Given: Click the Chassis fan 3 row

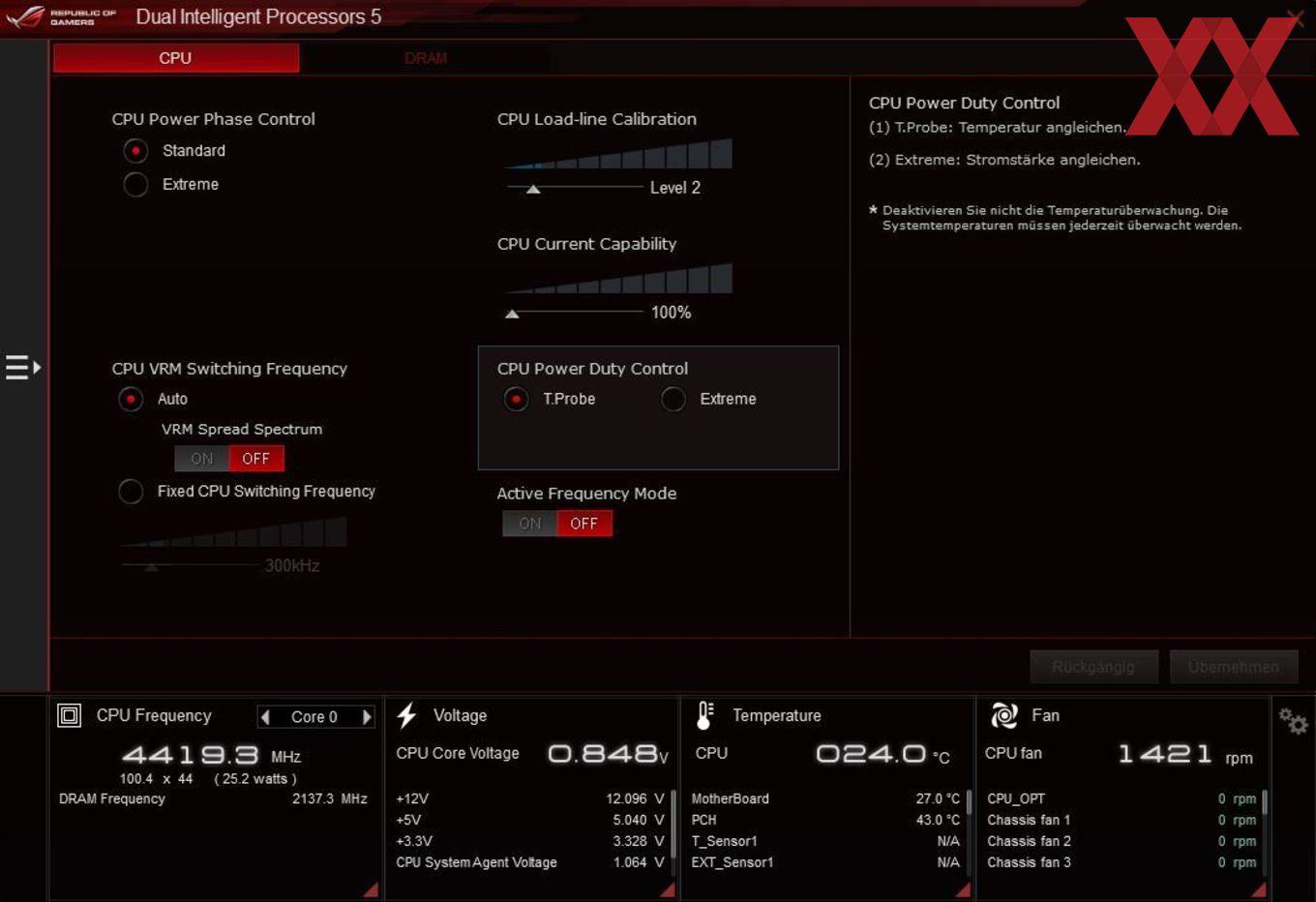Looking at the screenshot, I should click(x=1122, y=862).
